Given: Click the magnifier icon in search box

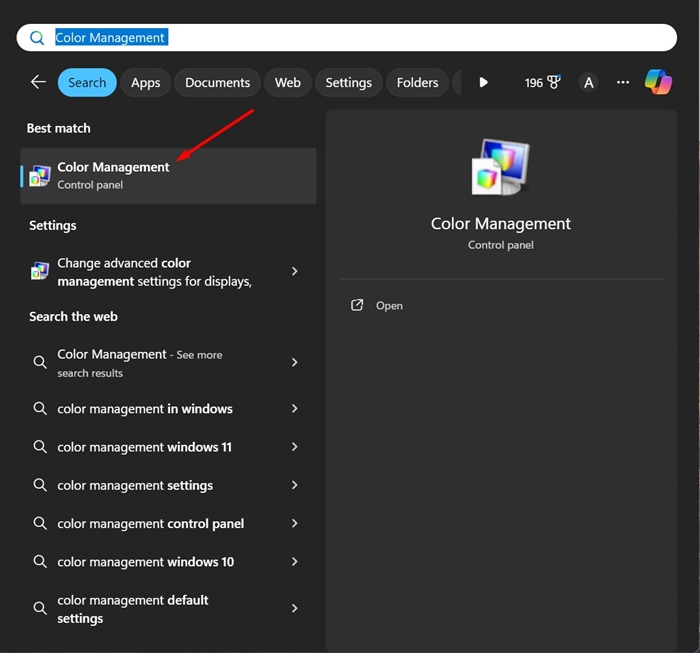Looking at the screenshot, I should click(37, 38).
